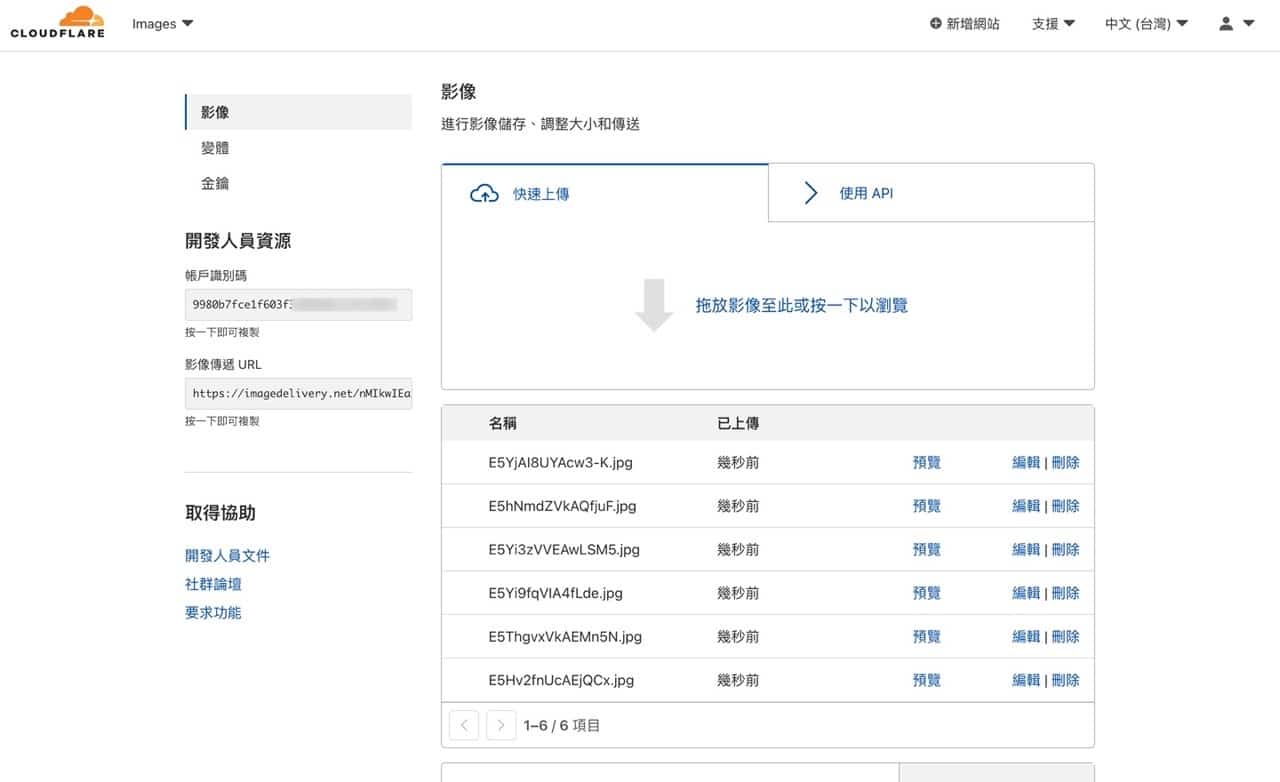Edit E5Yi9fqVIA4fLde.jpg
Image resolution: width=1280 pixels, height=782 pixels.
click(1026, 593)
